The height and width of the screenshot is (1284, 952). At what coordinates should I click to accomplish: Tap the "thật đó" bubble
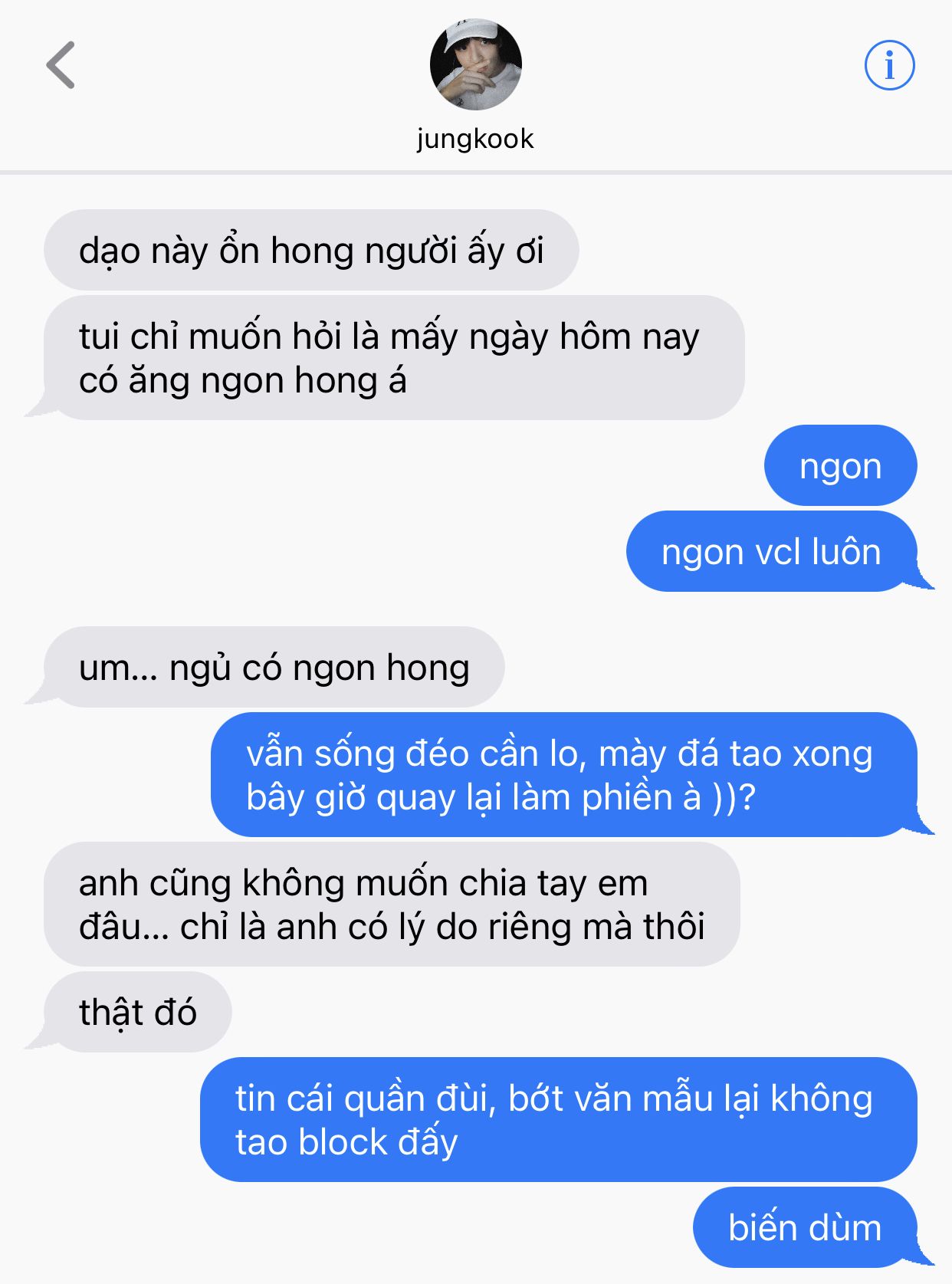pyautogui.click(x=137, y=1012)
